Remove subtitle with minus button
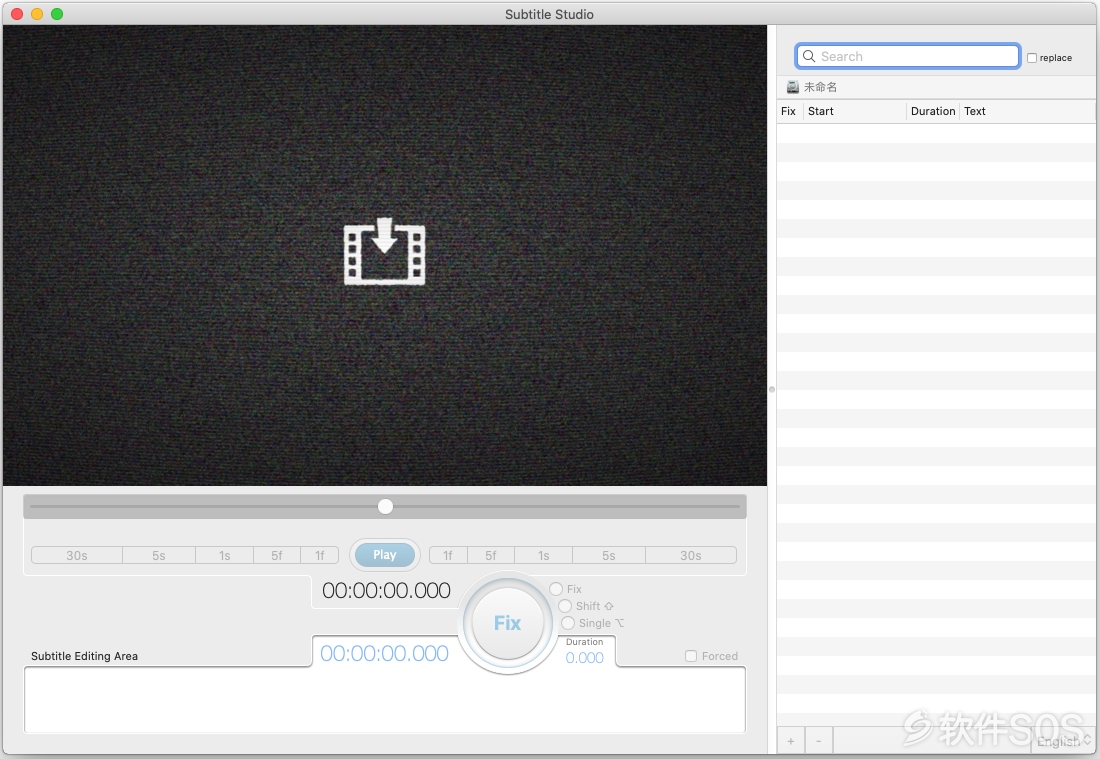 pos(818,741)
